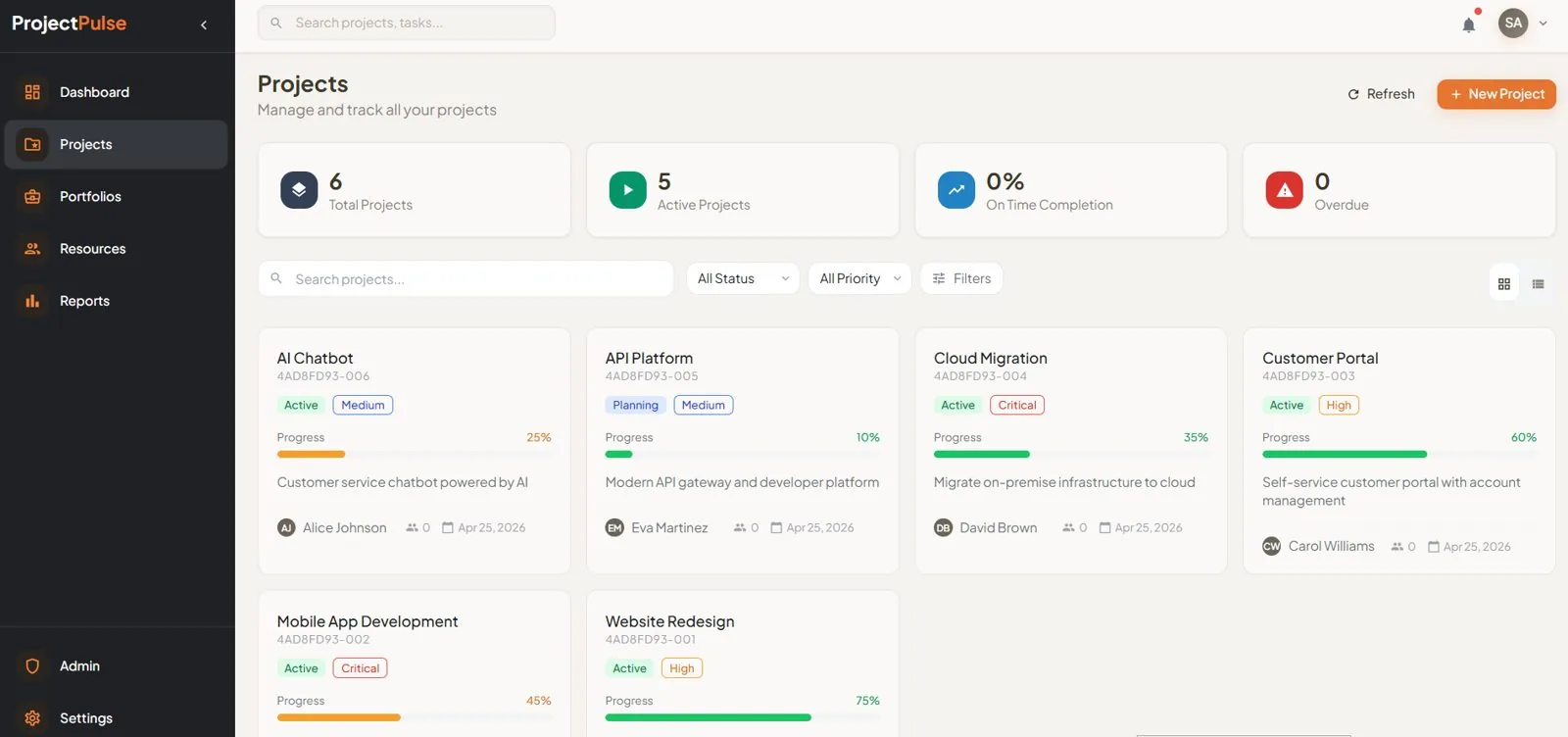The width and height of the screenshot is (1568, 737).
Task: Click Eva Martinez's EM avatar
Action: click(x=614, y=527)
